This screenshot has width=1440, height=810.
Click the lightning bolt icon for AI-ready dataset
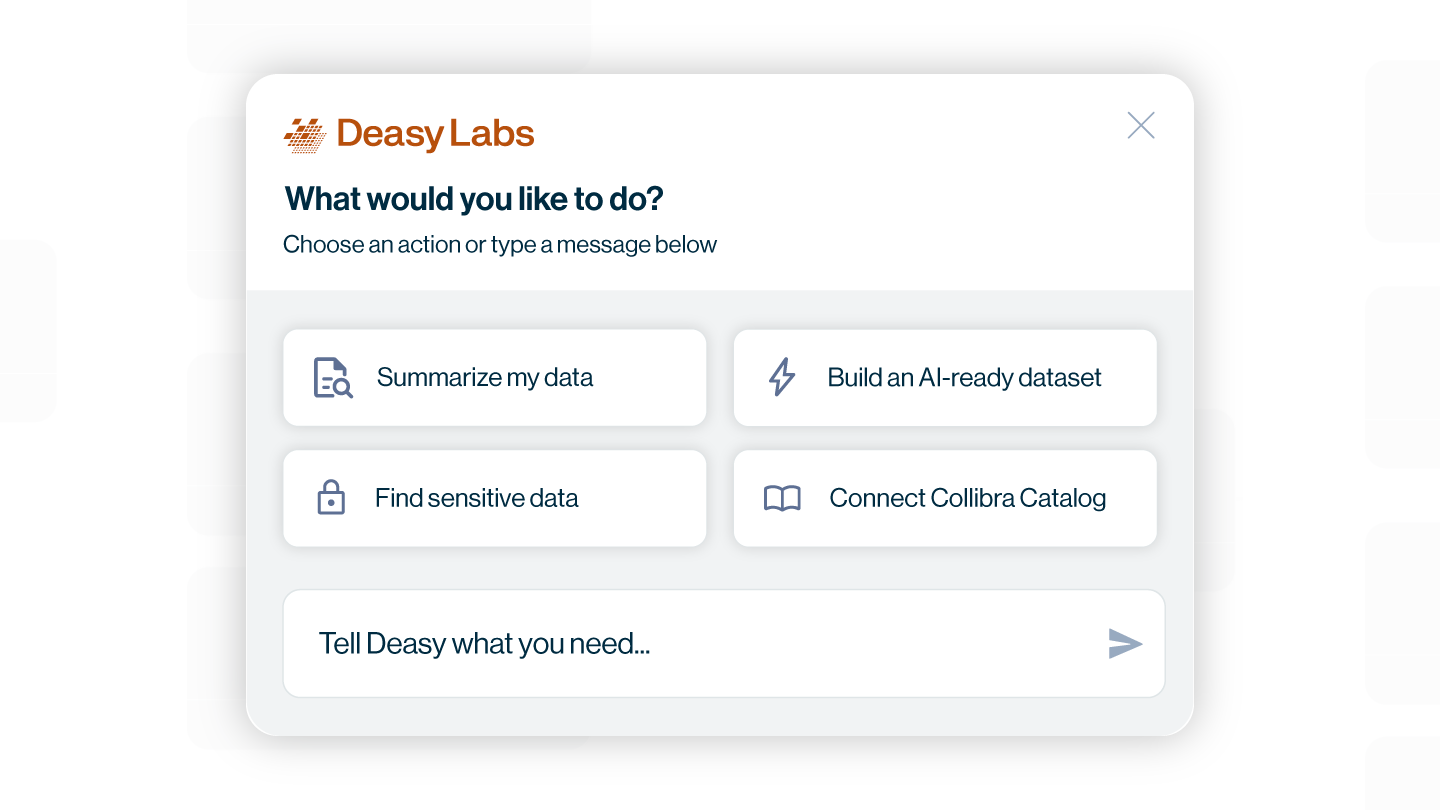coord(781,377)
